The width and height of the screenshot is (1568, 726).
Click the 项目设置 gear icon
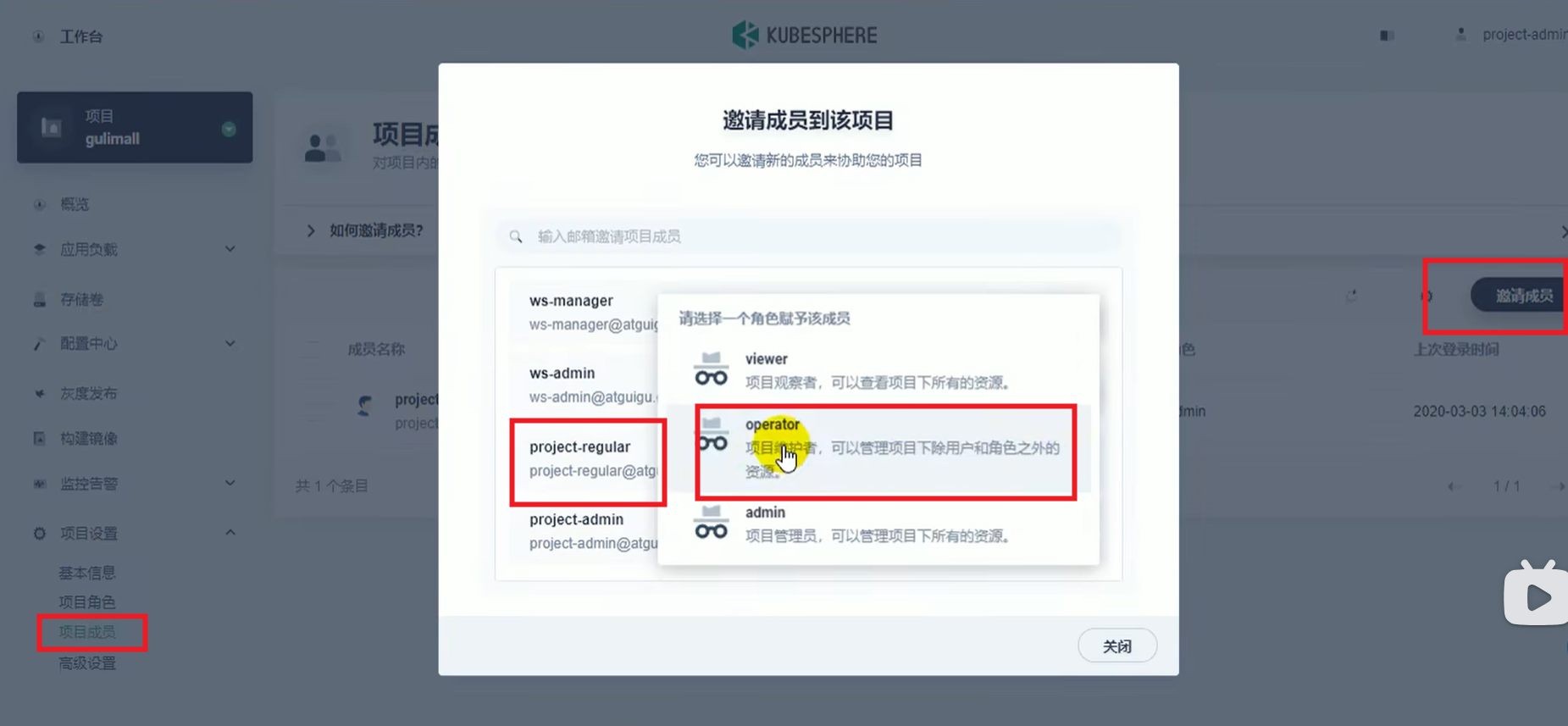40,533
